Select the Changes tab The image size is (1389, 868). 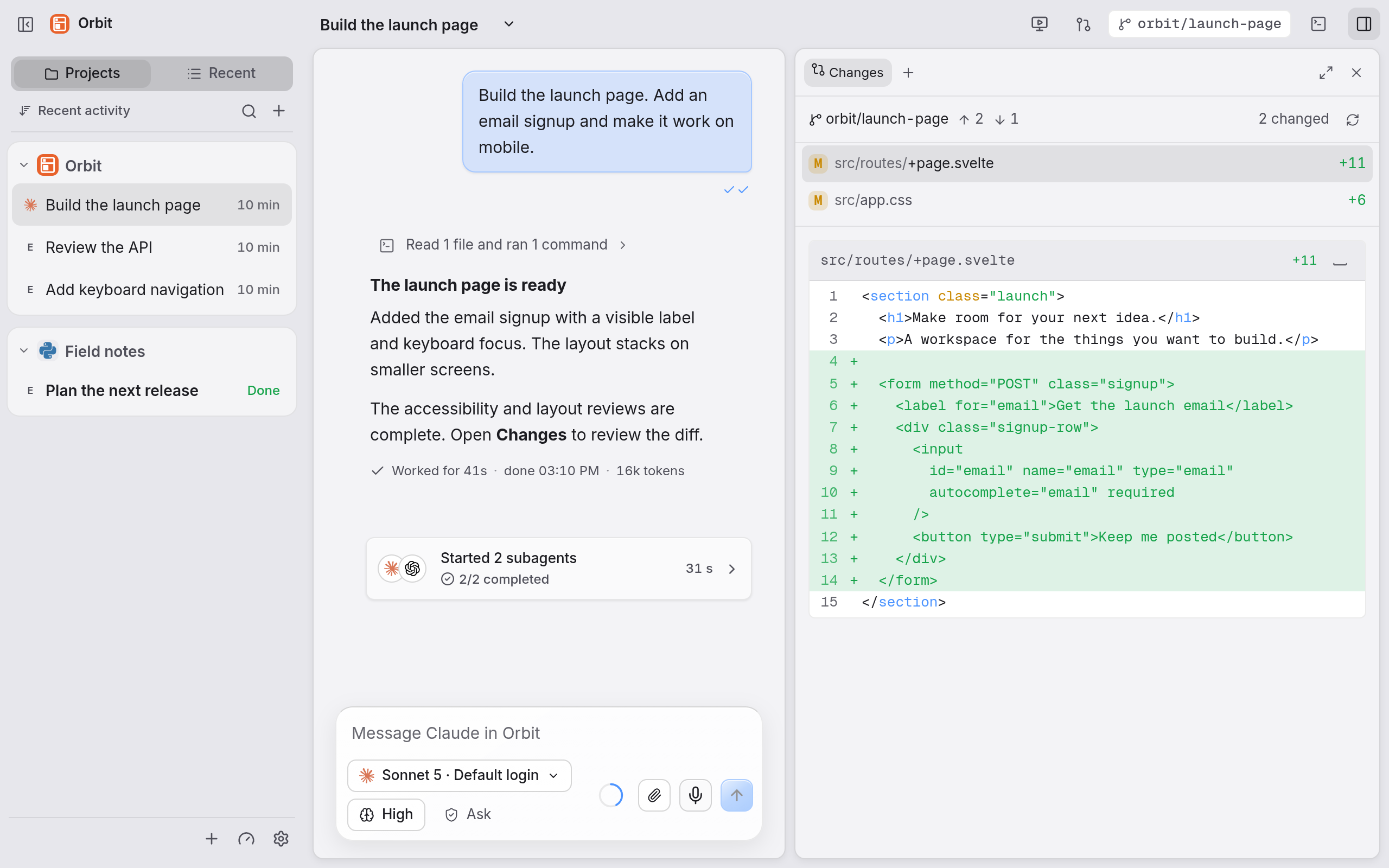tap(848, 73)
